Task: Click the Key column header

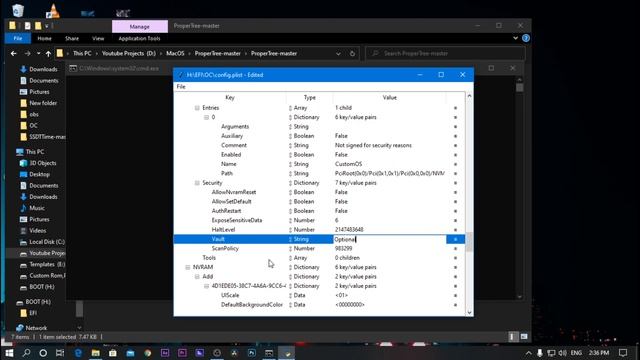Action: tap(230, 98)
